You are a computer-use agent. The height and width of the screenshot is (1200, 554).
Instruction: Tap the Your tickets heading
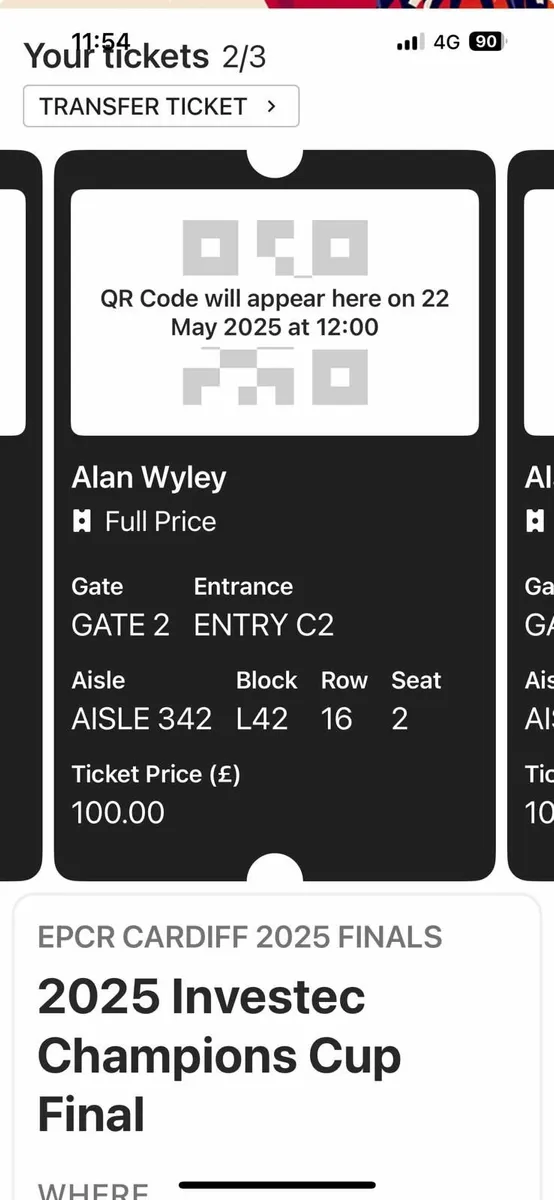pyautogui.click(x=116, y=57)
